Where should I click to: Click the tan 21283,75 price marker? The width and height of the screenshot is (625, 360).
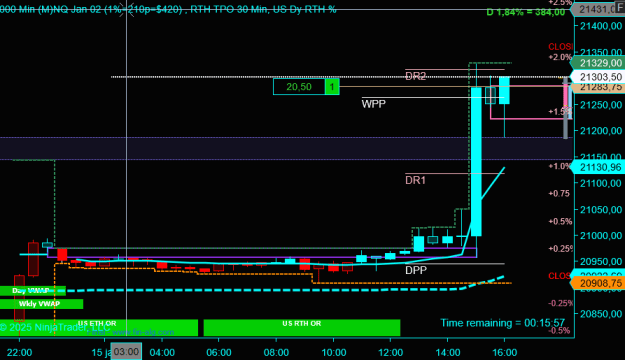coord(598,87)
